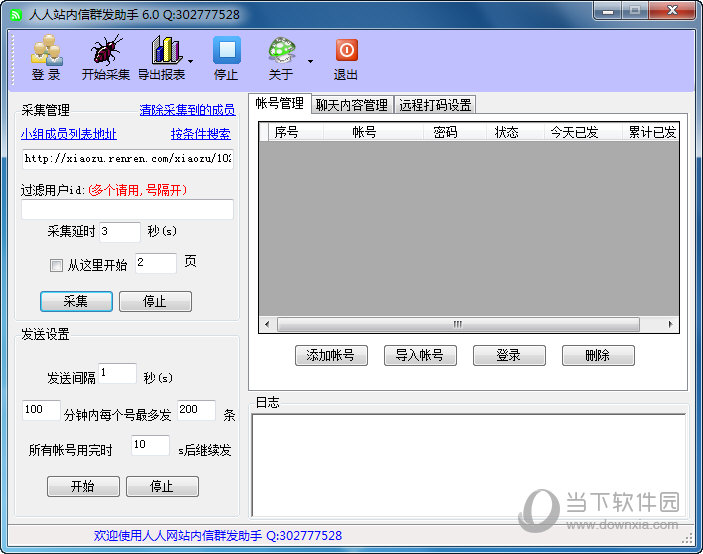Click the account table horizontal scrollbar thumb

(458, 324)
